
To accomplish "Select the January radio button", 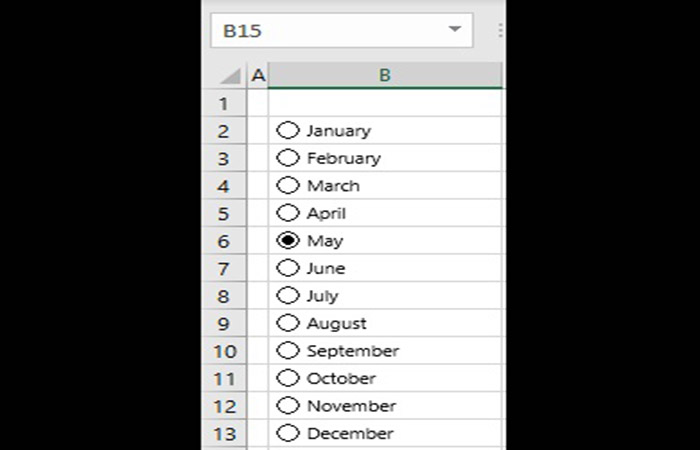I will pyautogui.click(x=288, y=130).
